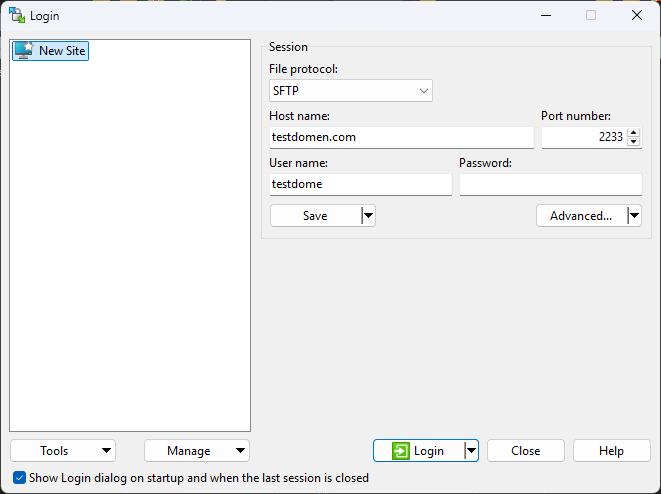This screenshot has width=661, height=494.
Task: Click the User name text field
Action: [360, 184]
